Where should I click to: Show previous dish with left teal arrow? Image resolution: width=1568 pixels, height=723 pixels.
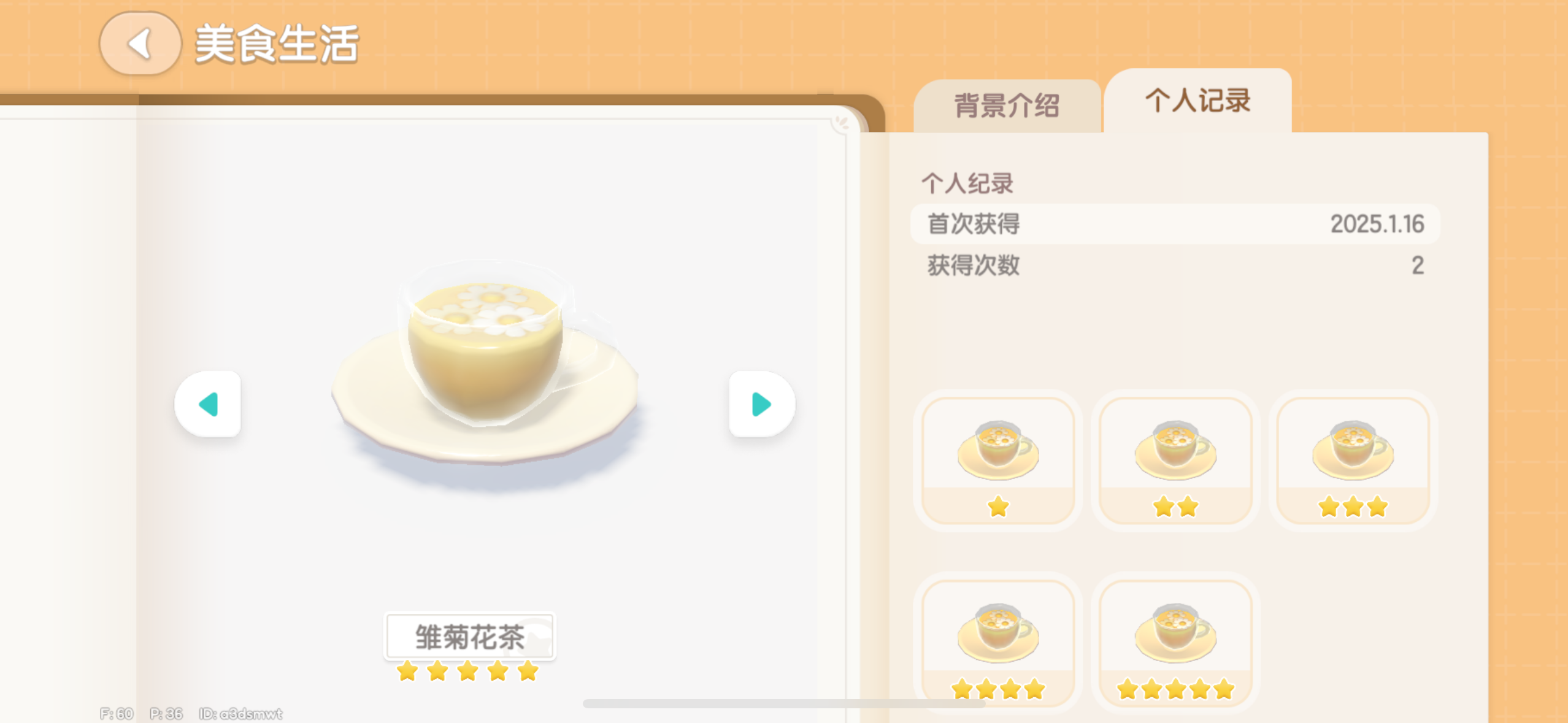(x=208, y=404)
